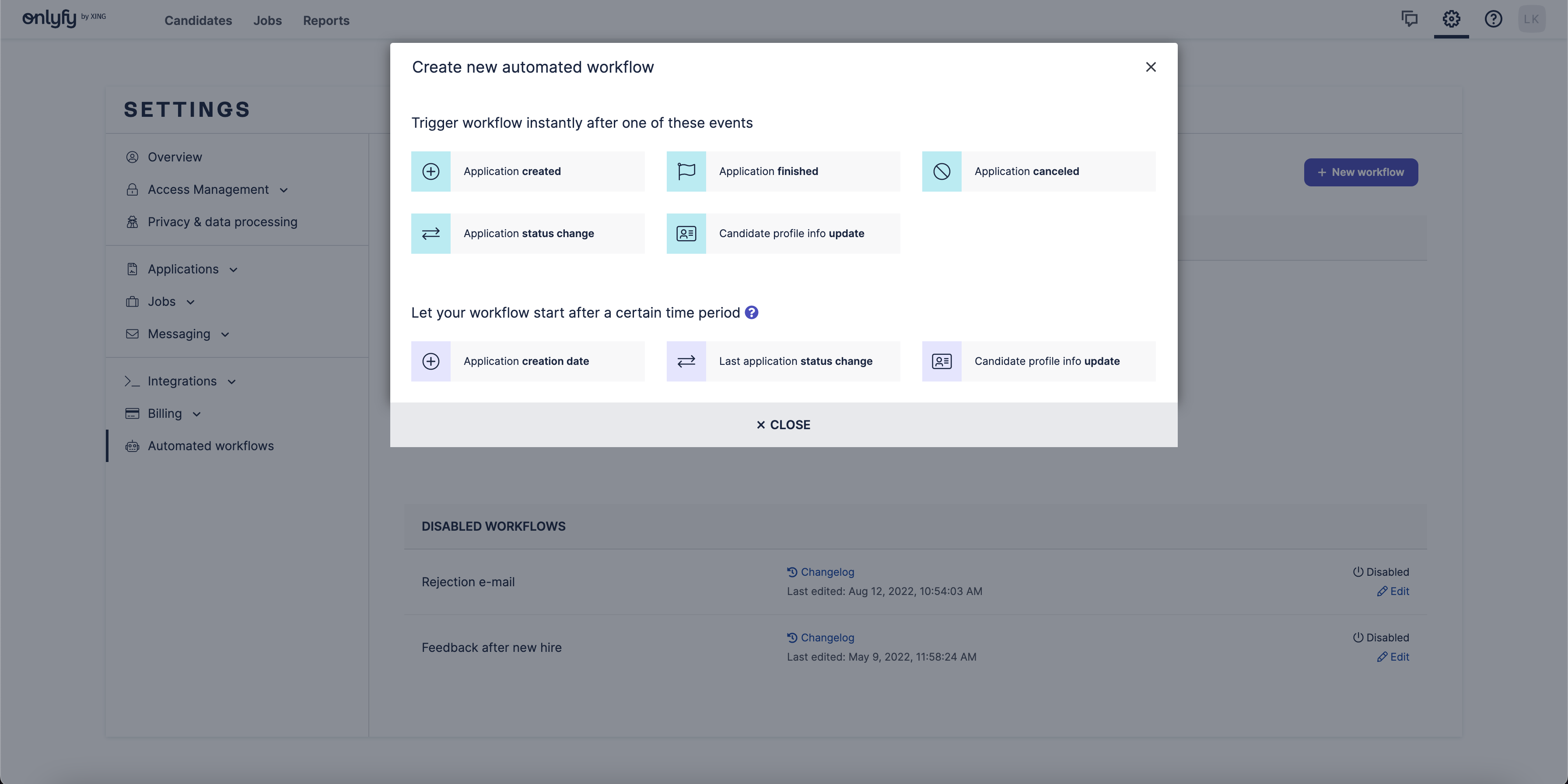Image resolution: width=1568 pixels, height=784 pixels.
Task: Click the CLOSE button below the dialog
Action: (x=783, y=424)
